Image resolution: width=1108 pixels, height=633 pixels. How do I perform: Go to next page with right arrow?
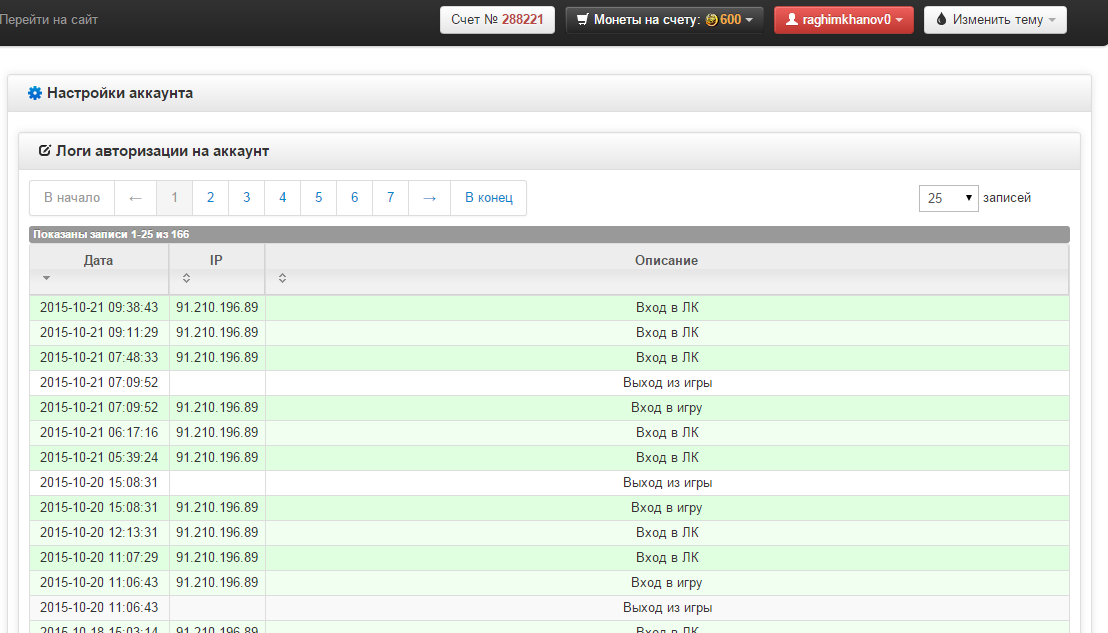(x=429, y=198)
